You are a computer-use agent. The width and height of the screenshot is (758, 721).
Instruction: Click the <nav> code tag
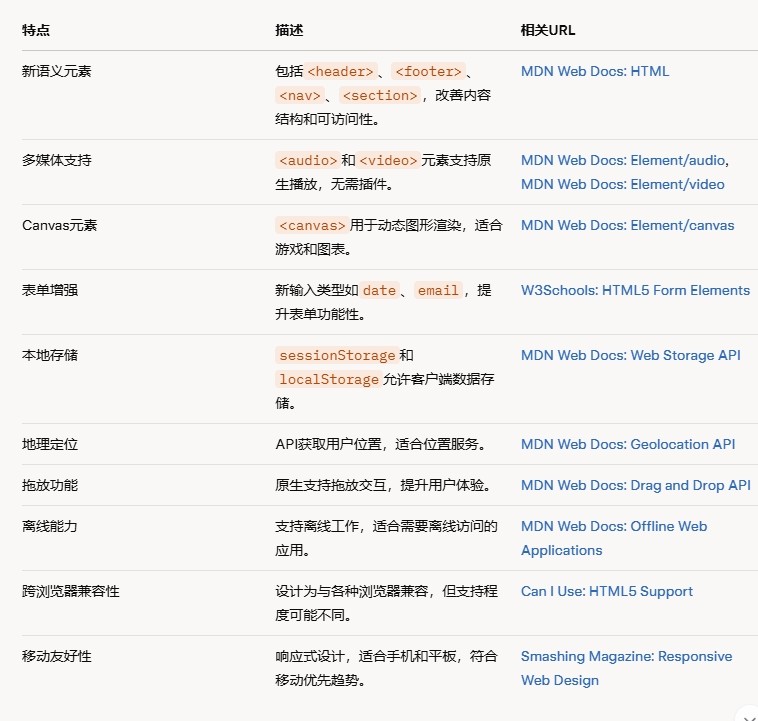coord(300,96)
